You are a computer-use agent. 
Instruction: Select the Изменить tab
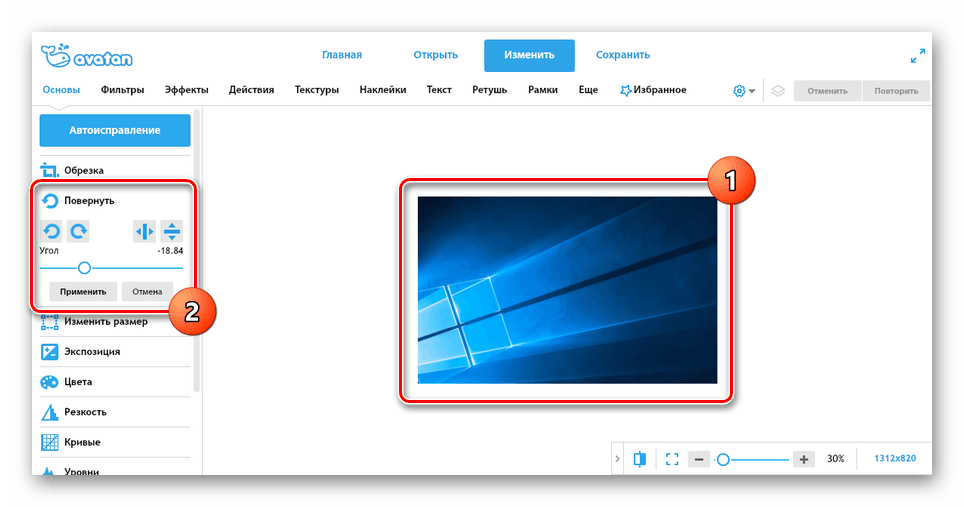(529, 55)
